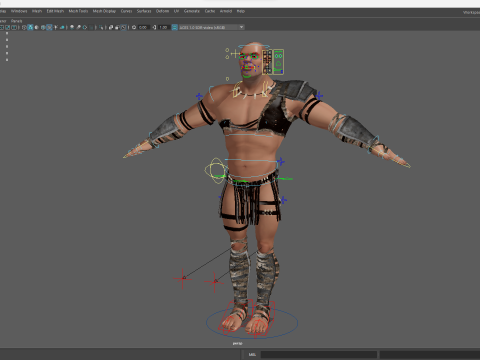This screenshot has width=480, height=360.
Task: Open the Deform menu
Action: [x=162, y=11]
